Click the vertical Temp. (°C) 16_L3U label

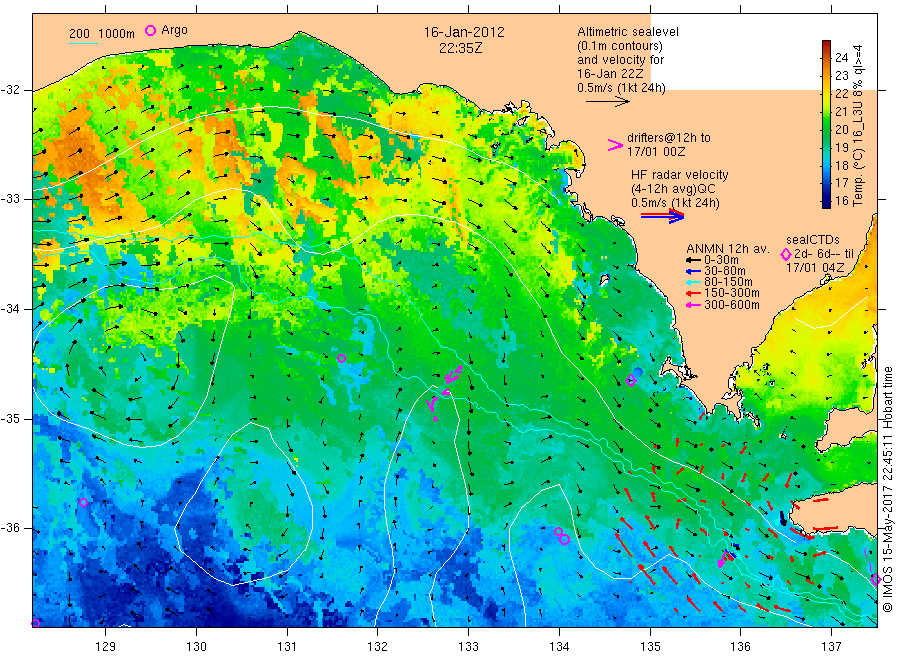[858, 125]
